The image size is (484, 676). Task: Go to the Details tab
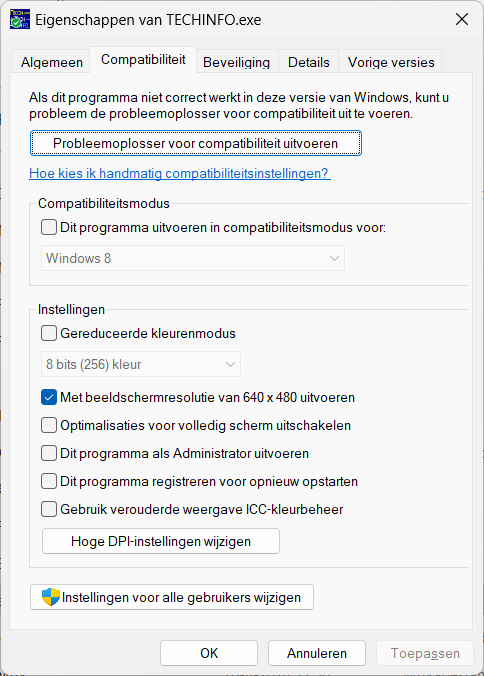[309, 62]
